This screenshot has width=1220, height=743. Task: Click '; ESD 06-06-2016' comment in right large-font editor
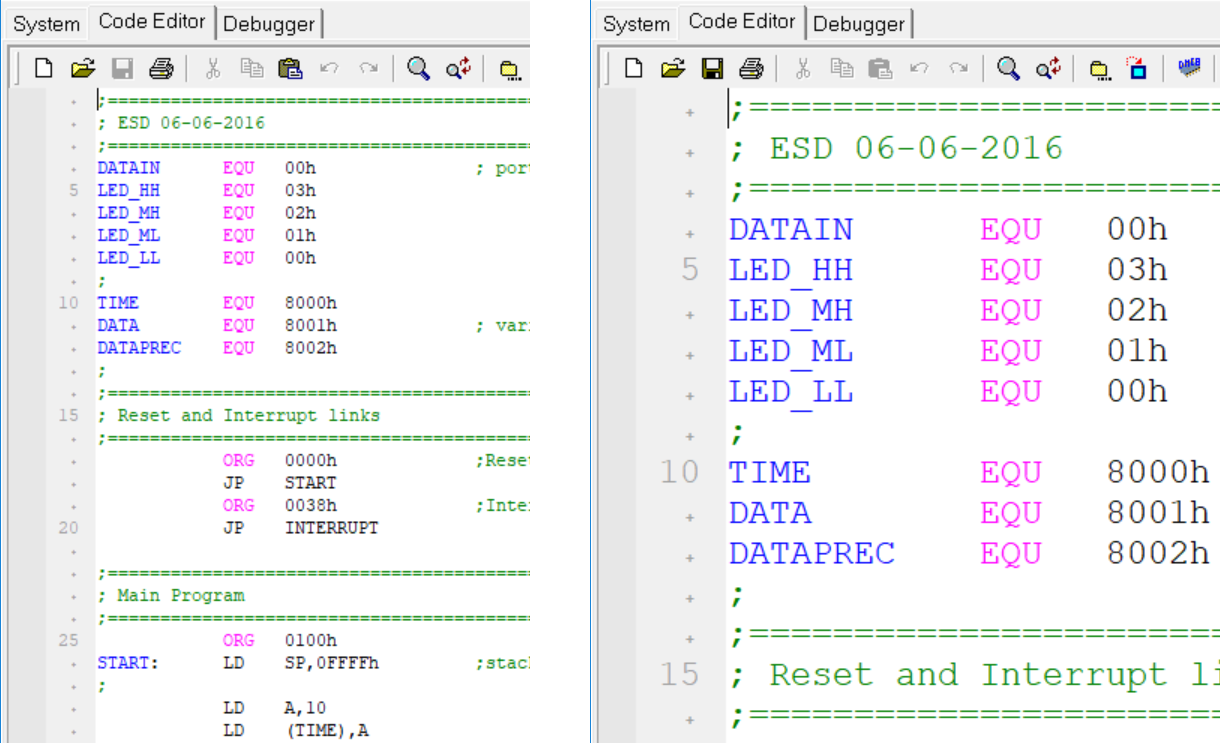pyautogui.click(x=896, y=148)
